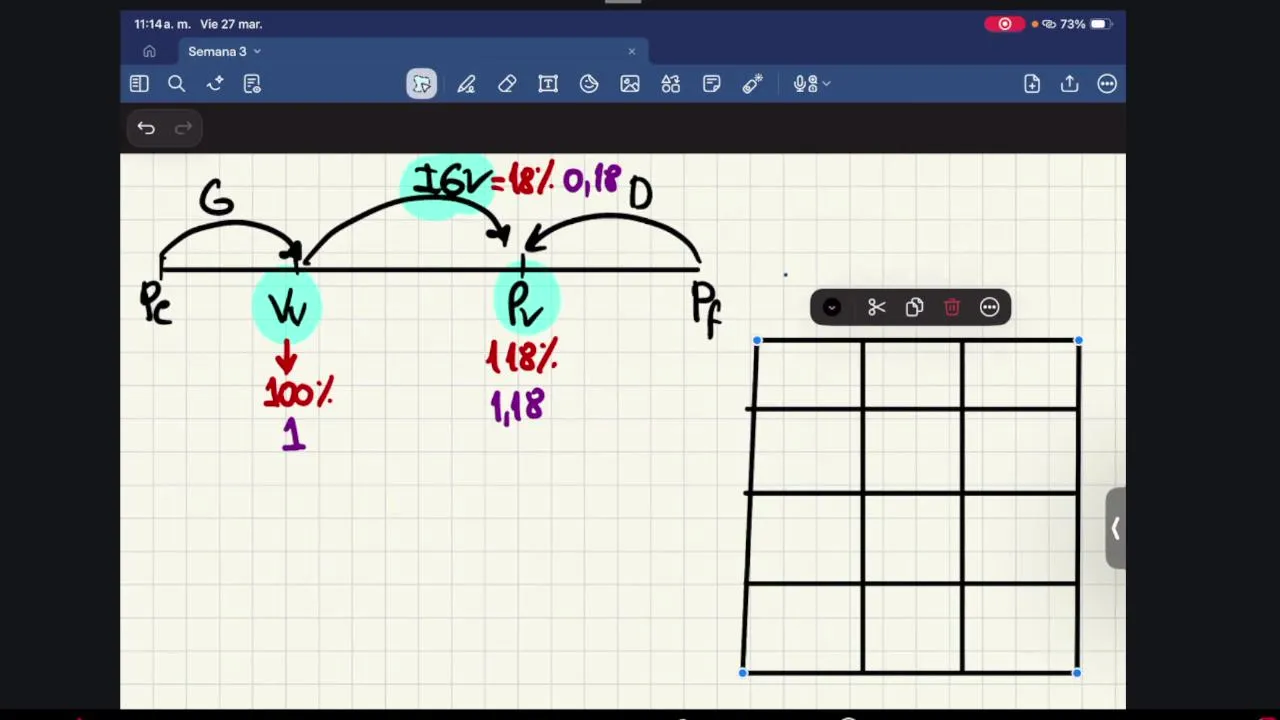Open the document outline icon
Image resolution: width=1280 pixels, height=720 pixels.
252,84
